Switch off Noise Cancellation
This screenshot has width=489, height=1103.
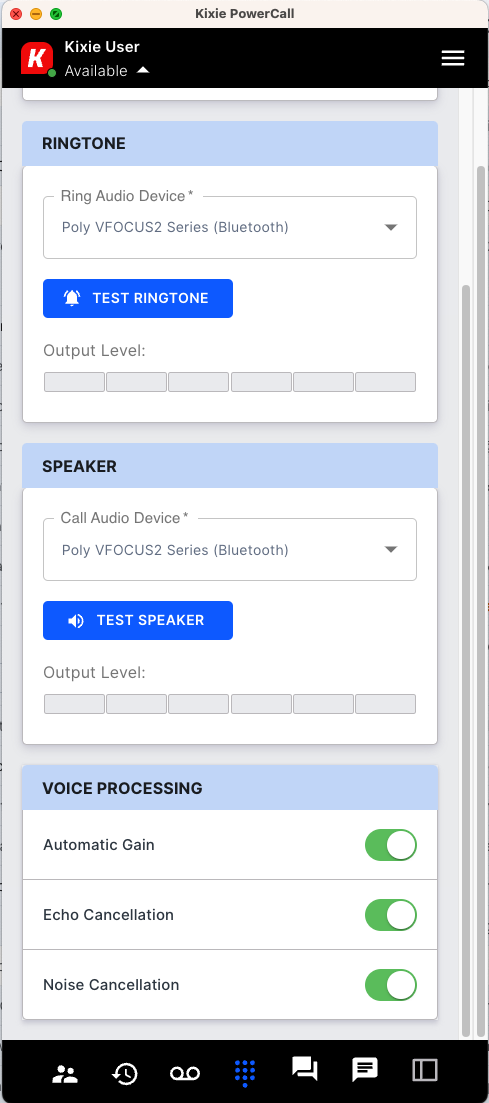390,985
